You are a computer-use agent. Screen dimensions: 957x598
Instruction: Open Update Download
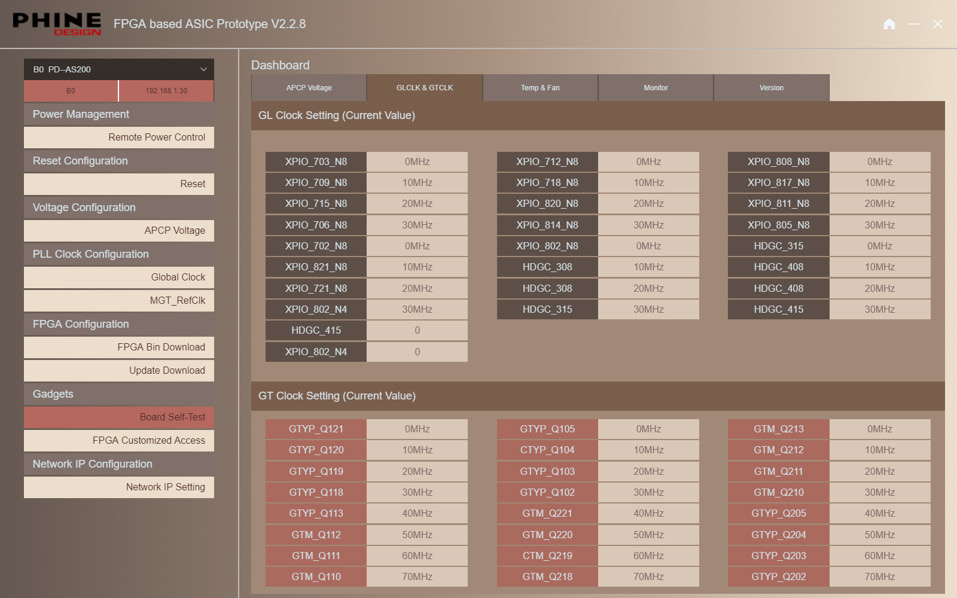click(119, 370)
